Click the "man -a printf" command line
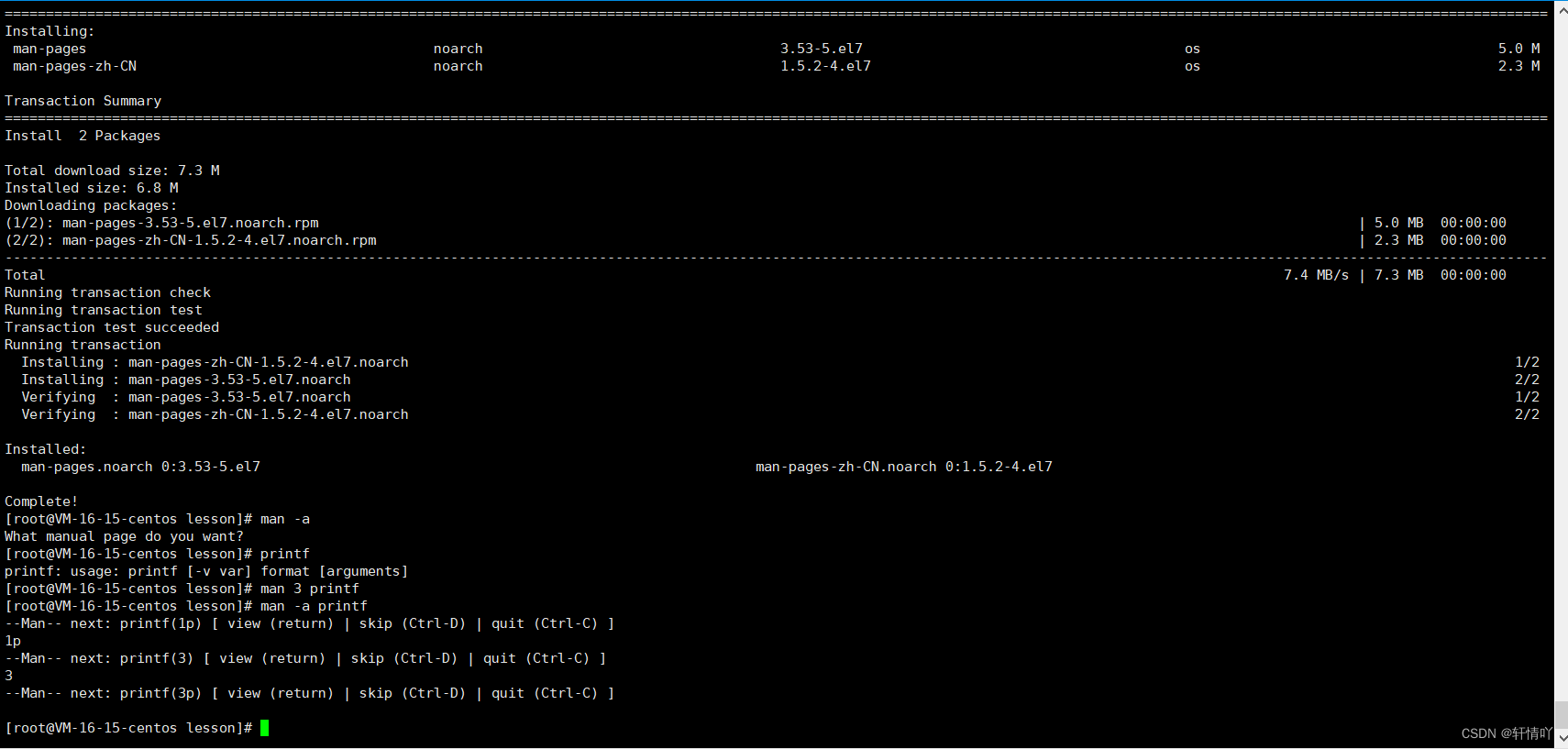This screenshot has width=1568, height=749. 186,606
